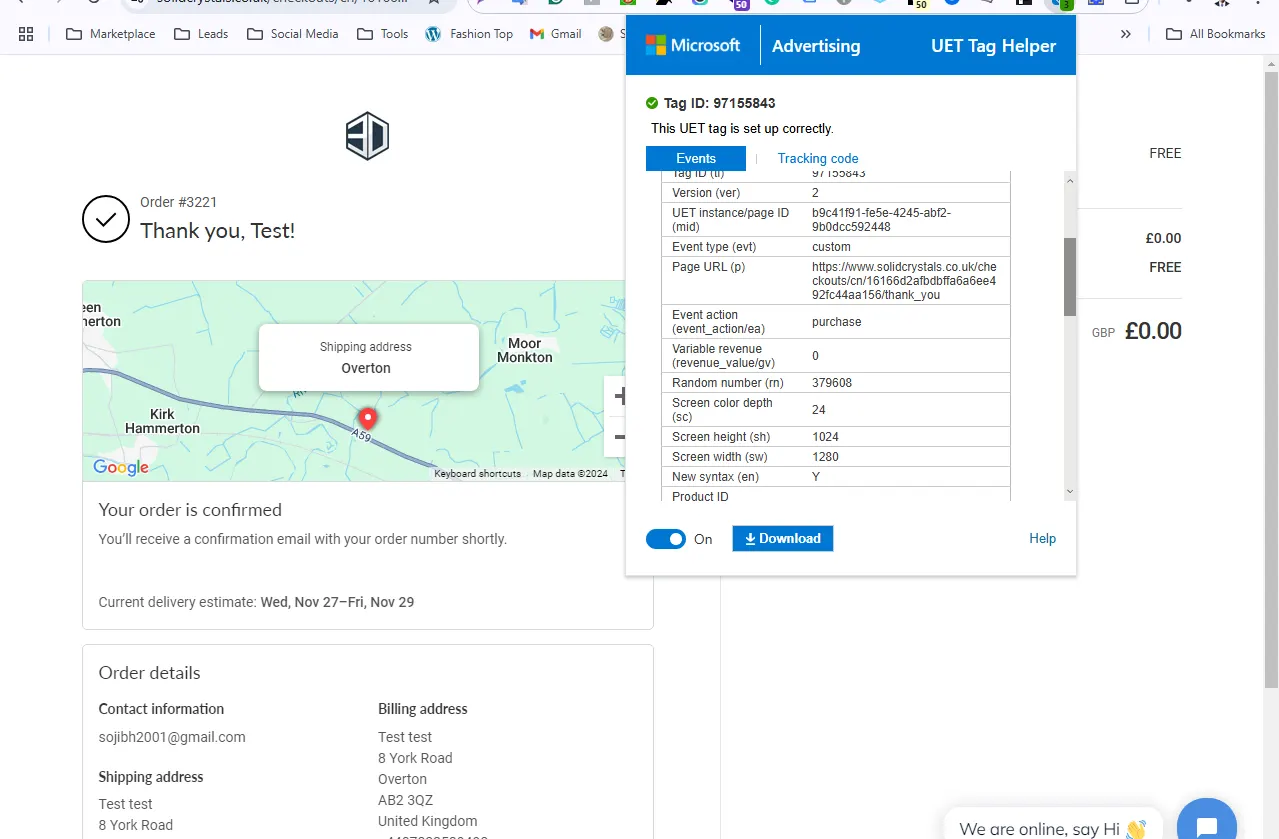Click the Shipping address Overton map card
This screenshot has width=1279, height=839.
pos(369,357)
